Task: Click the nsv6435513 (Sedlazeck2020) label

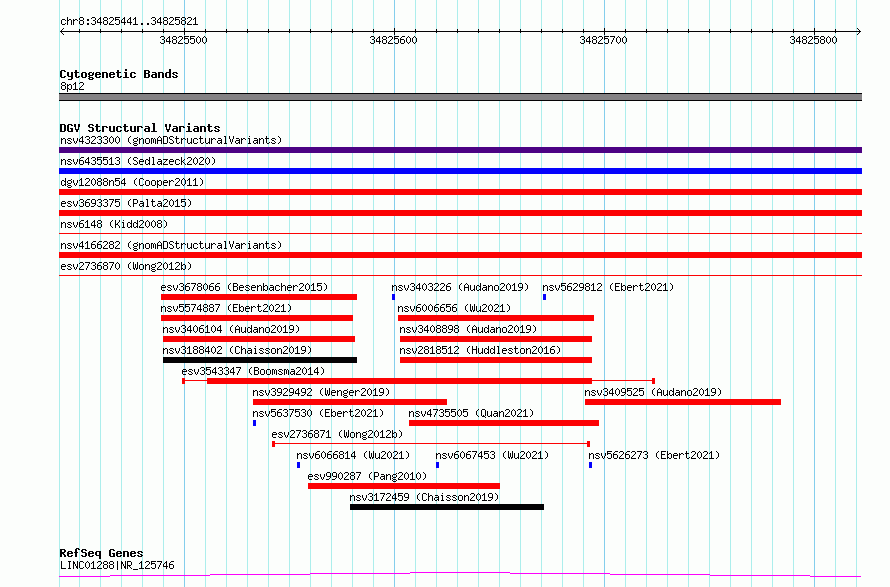Action: pyautogui.click(x=138, y=161)
